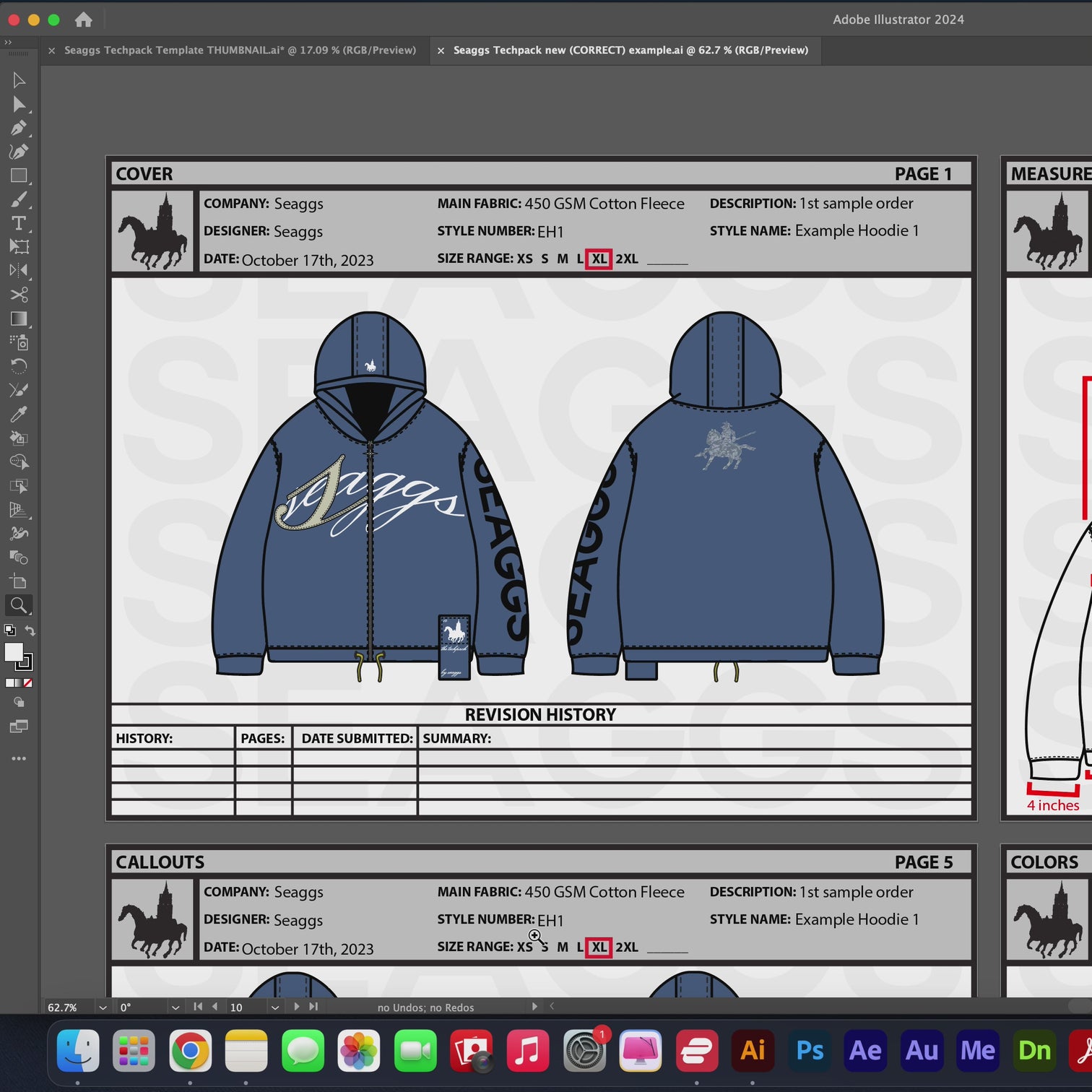This screenshot has height=1092, width=1092.
Task: Select the Gradient tool
Action: click(x=19, y=318)
